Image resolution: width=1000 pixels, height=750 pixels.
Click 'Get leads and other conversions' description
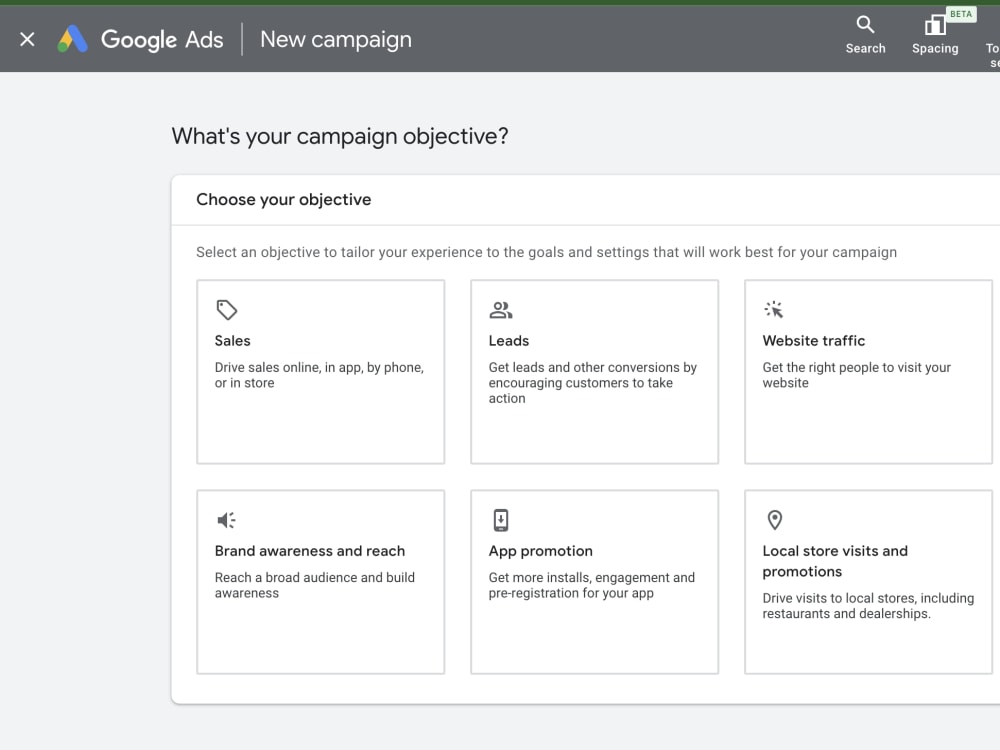(x=592, y=383)
